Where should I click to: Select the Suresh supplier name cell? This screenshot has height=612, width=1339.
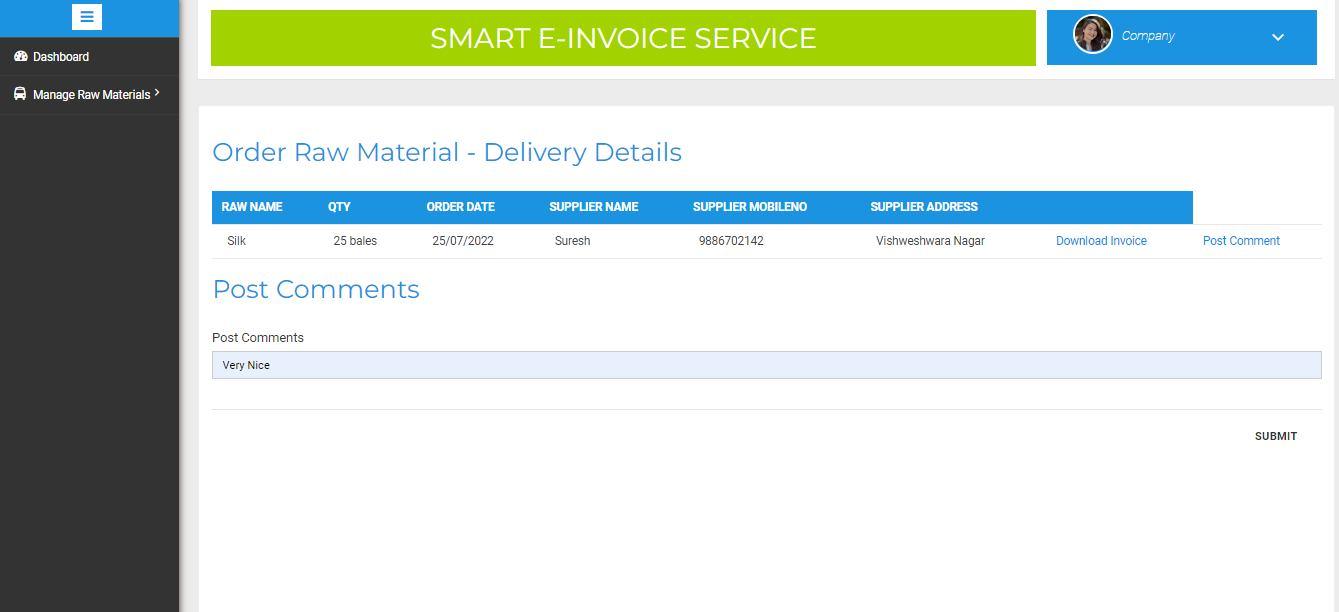pyautogui.click(x=572, y=241)
